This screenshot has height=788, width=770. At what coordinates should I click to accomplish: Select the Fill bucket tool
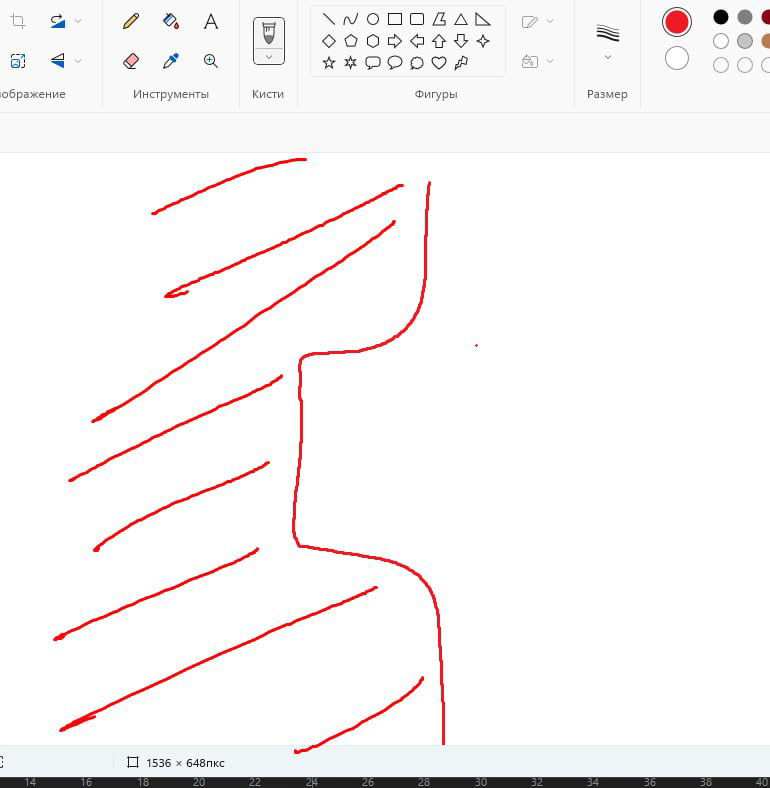click(171, 21)
